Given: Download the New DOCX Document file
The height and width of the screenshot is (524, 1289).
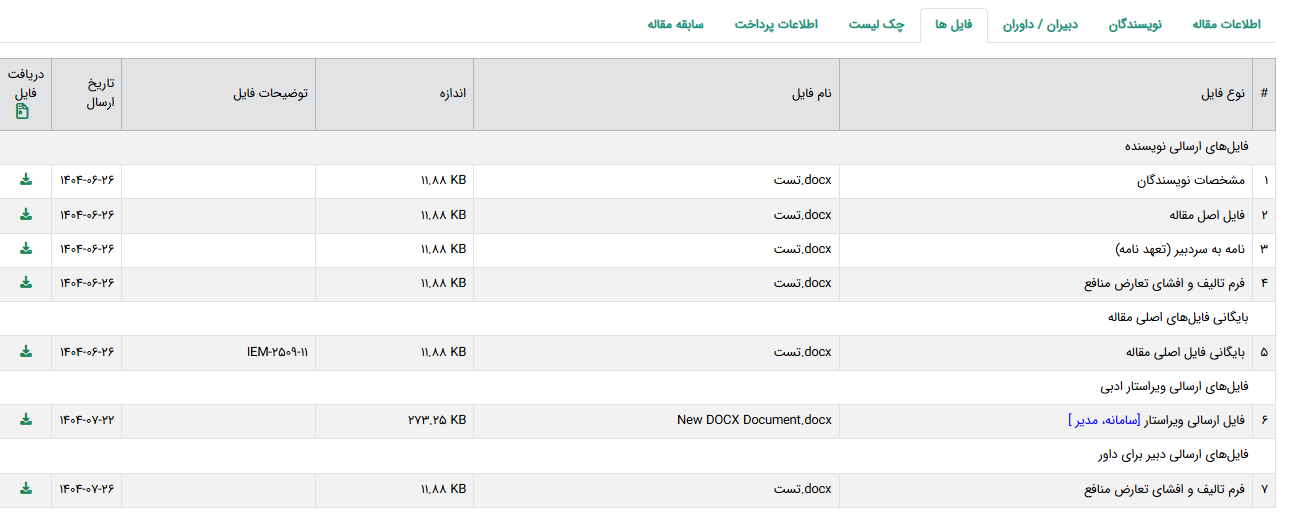Looking at the screenshot, I should 26,419.
